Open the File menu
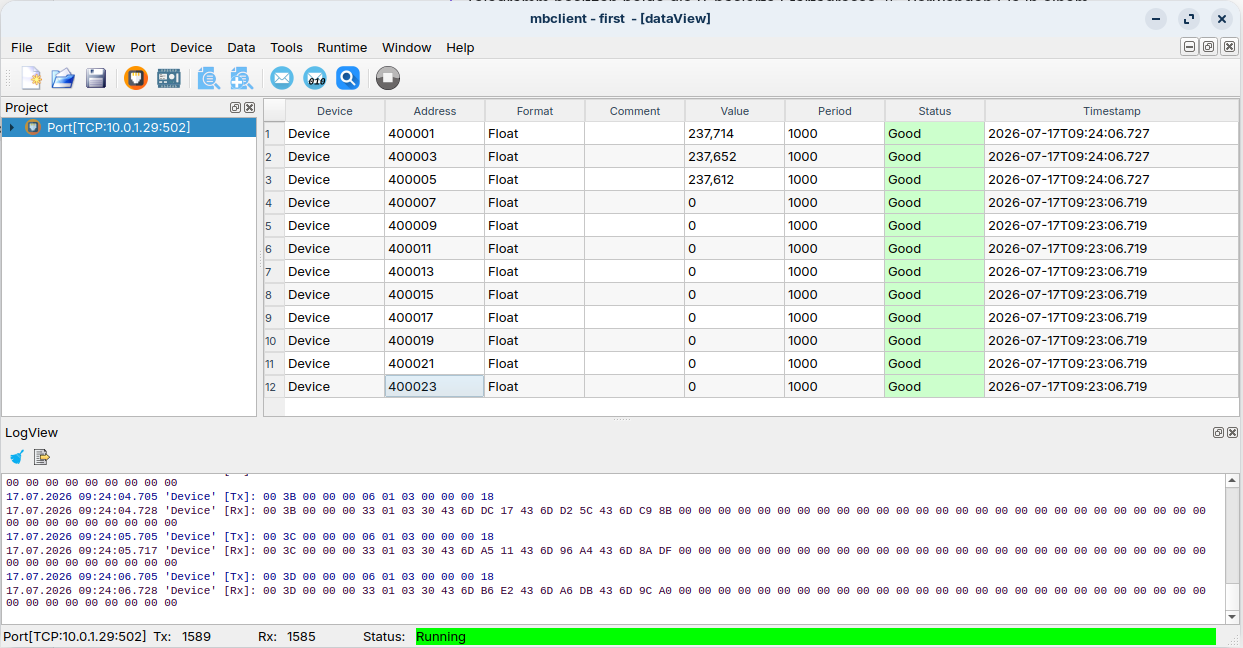Viewport: 1243px width, 648px height. point(22,47)
